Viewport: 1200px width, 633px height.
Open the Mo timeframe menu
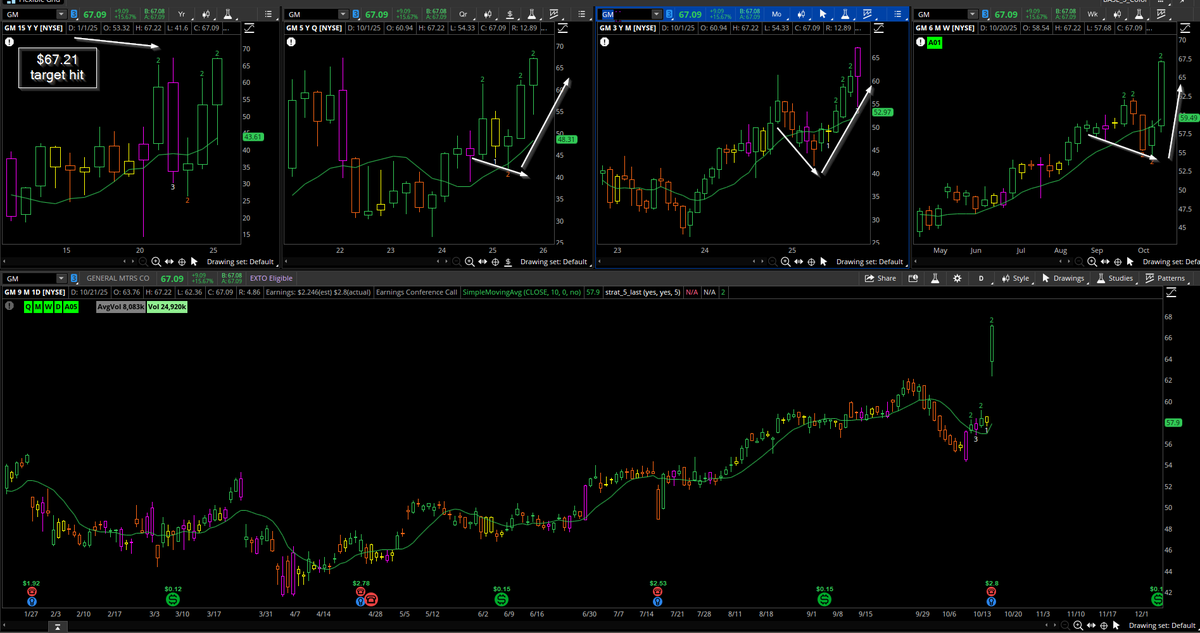coord(777,14)
